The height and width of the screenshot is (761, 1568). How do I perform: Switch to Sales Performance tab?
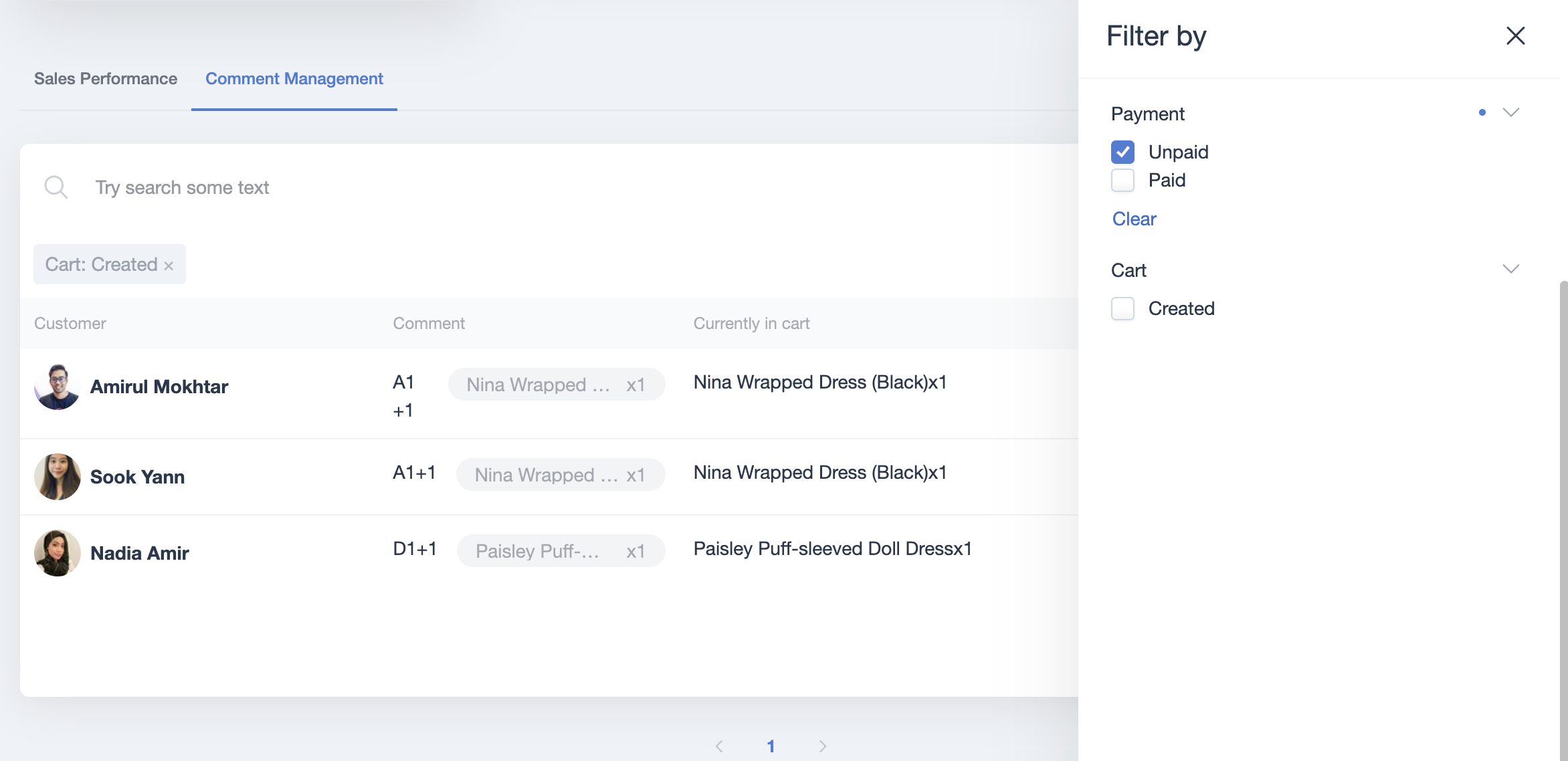click(x=106, y=79)
